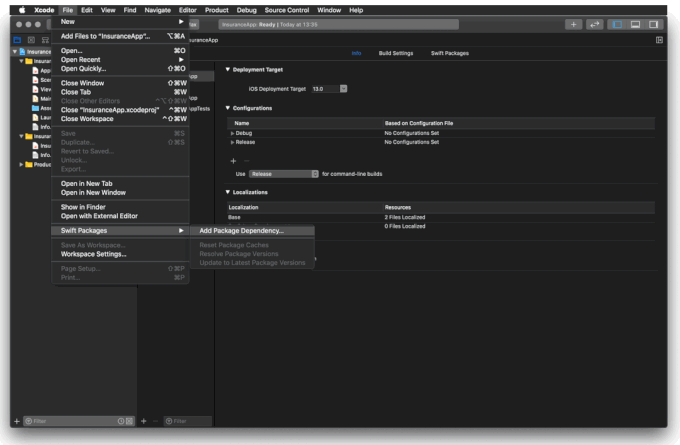Select Workspace Settings in File menu

coord(94,254)
